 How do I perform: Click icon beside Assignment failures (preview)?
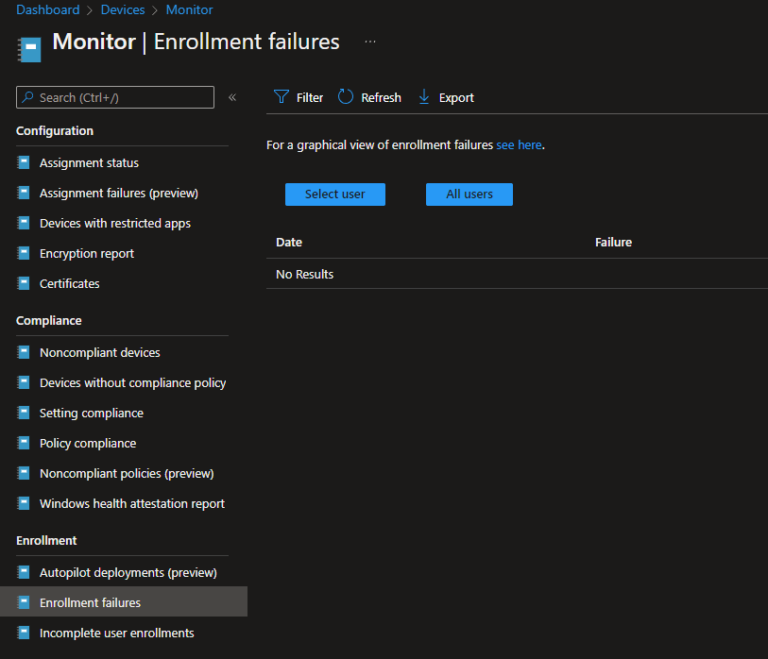(x=24, y=193)
